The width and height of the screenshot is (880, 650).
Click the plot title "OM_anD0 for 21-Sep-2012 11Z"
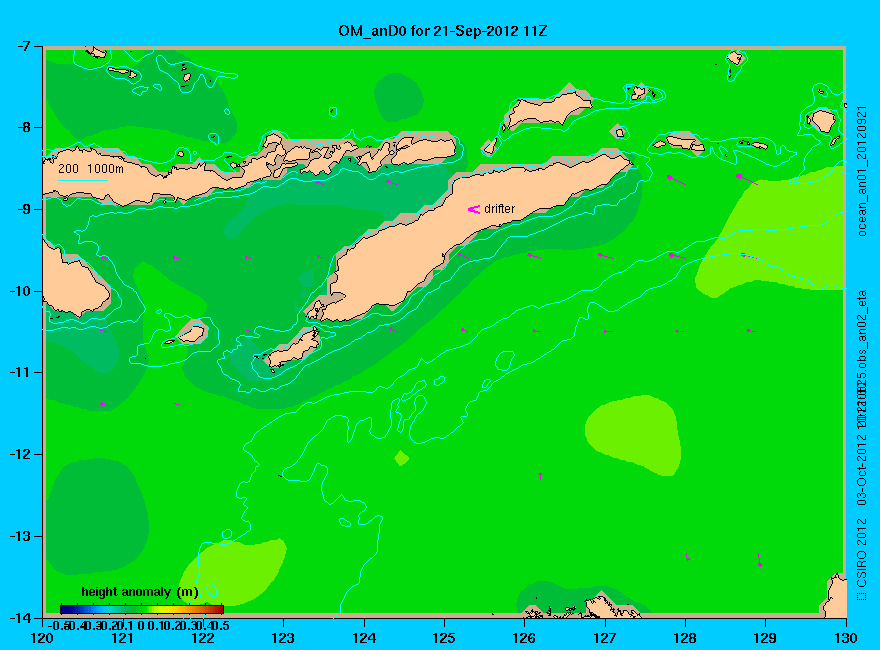click(x=442, y=31)
